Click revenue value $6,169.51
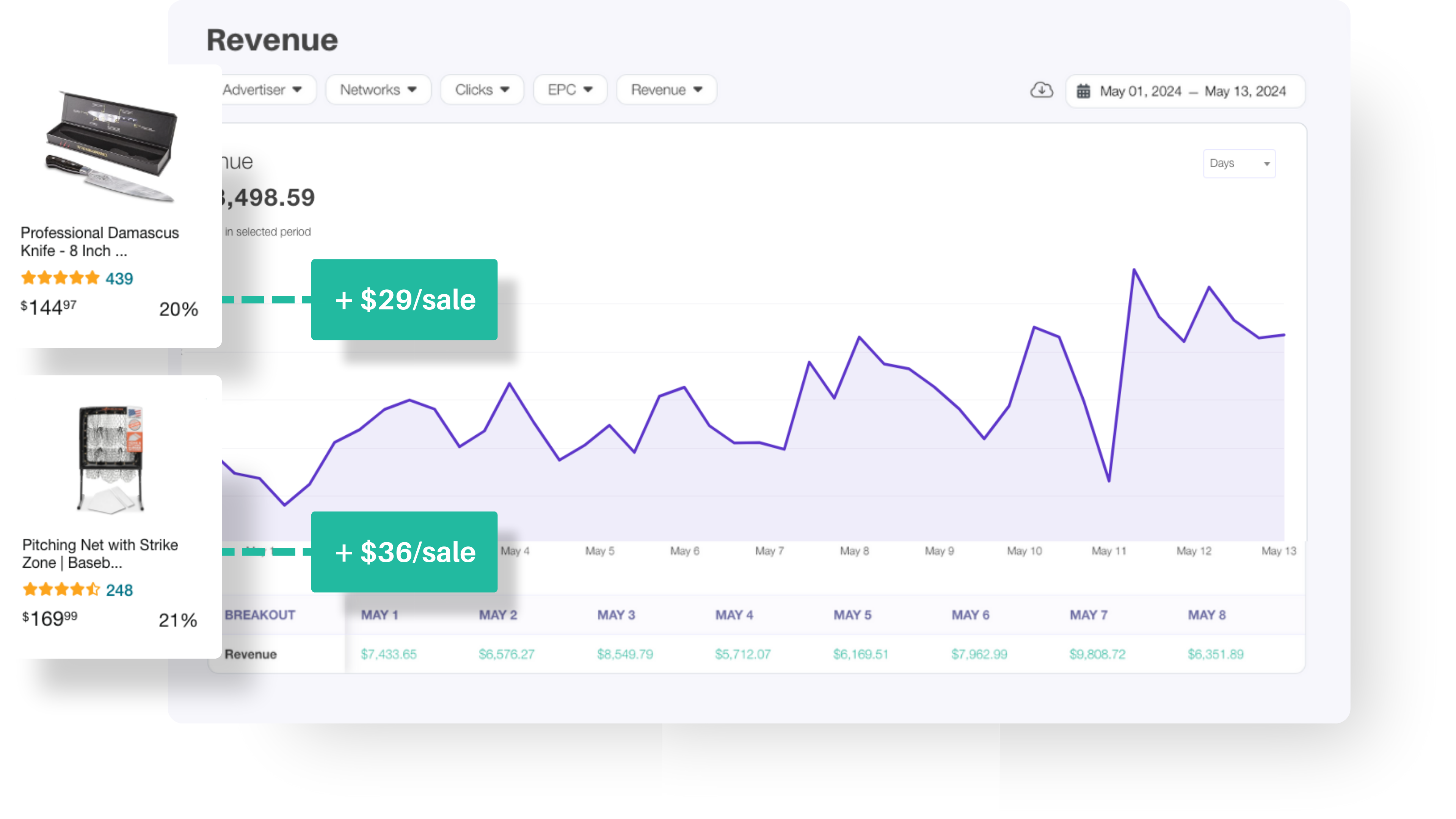The height and width of the screenshot is (819, 1456). 861,654
